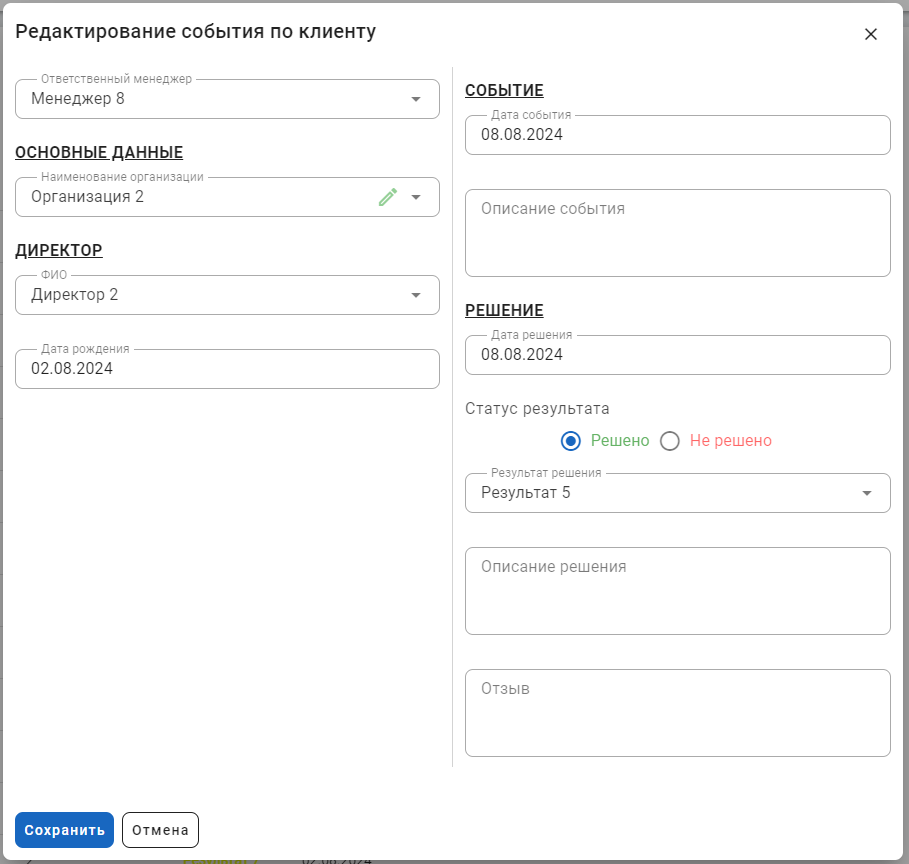This screenshot has width=909, height=864.
Task: Focus the Описание события text area
Action: [x=677, y=233]
